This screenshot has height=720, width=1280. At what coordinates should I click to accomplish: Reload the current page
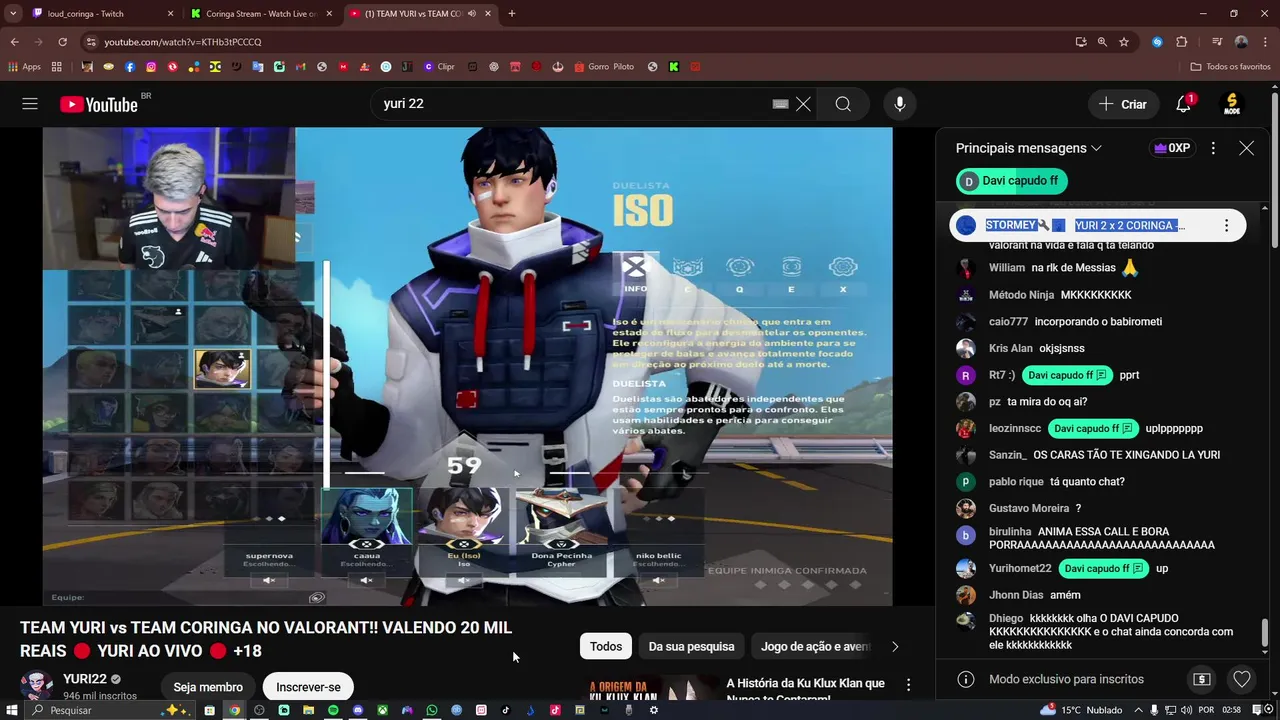click(x=62, y=42)
